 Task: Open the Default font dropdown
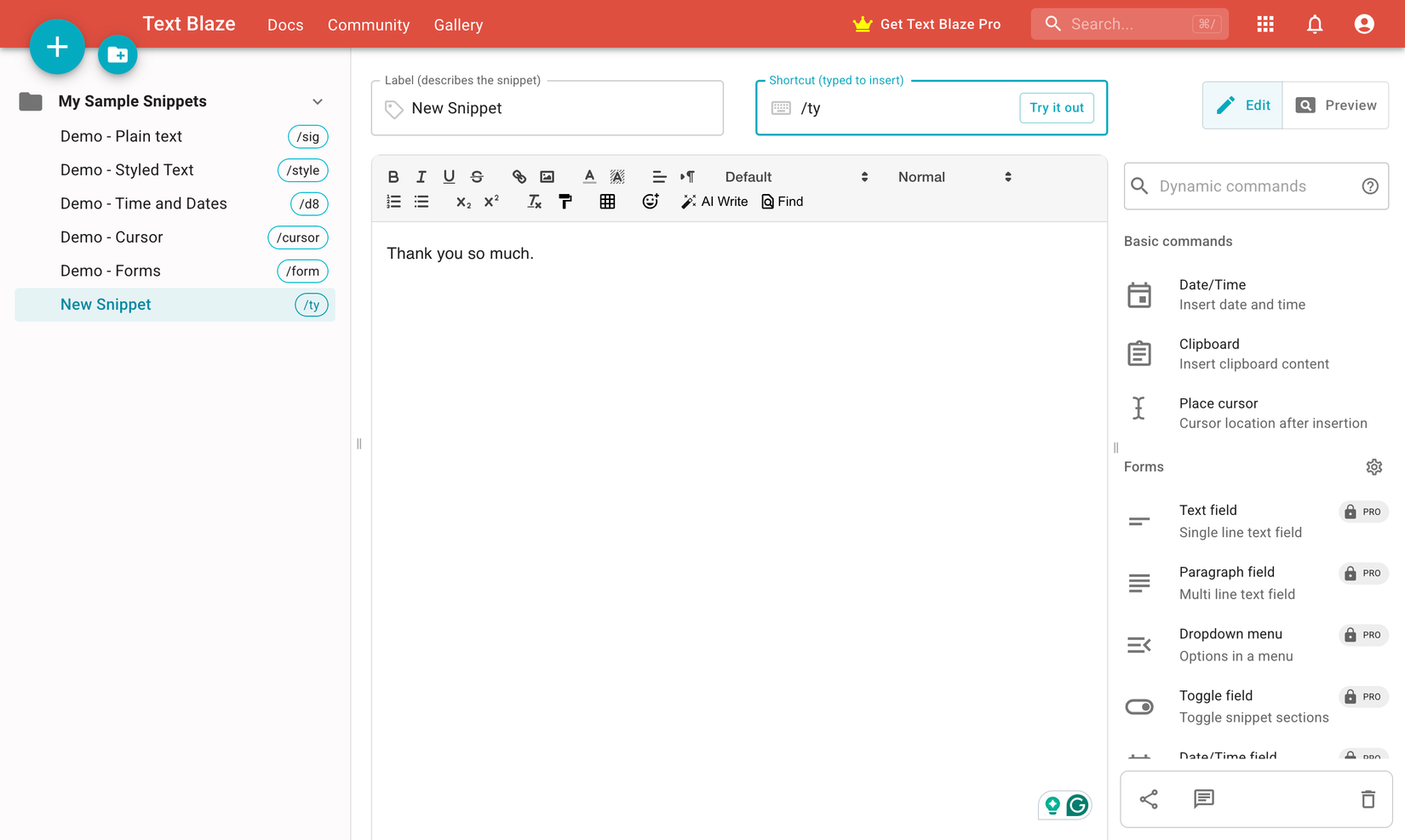point(794,176)
